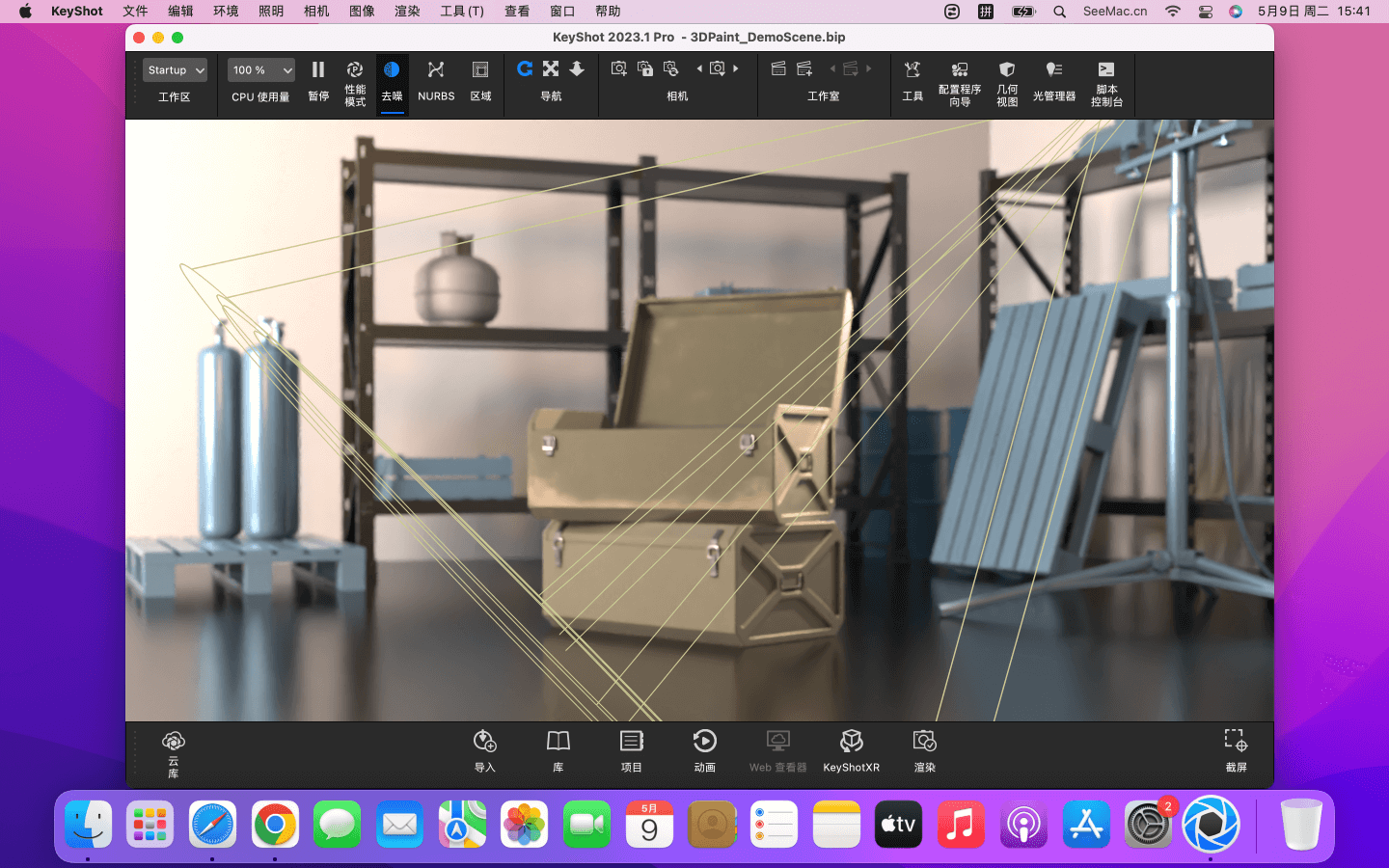The width and height of the screenshot is (1389, 868).
Task: Select next camera using right arrow
Action: (736, 69)
